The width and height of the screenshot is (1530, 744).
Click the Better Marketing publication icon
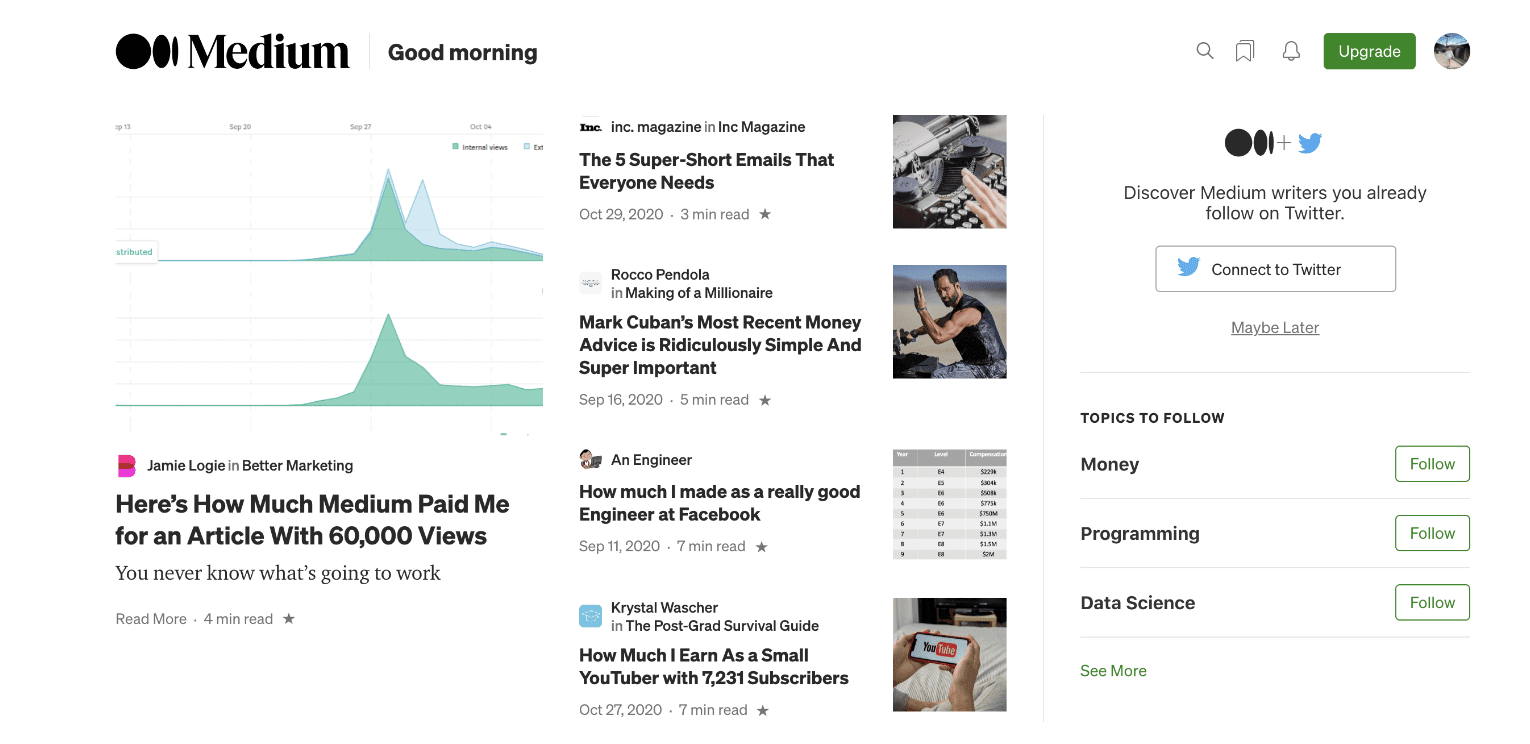[x=127, y=465]
